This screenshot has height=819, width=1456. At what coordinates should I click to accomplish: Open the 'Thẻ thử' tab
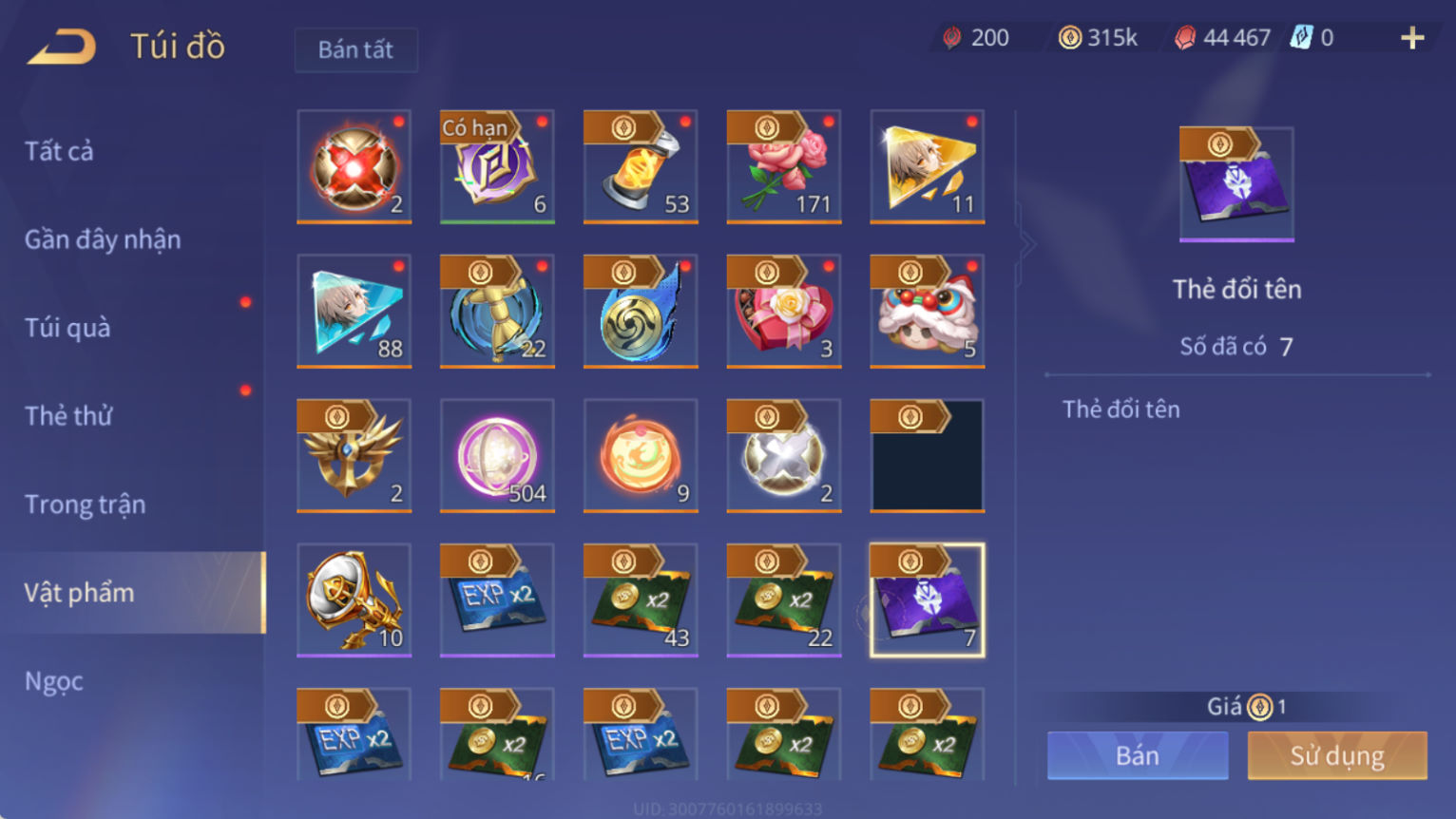click(x=68, y=416)
